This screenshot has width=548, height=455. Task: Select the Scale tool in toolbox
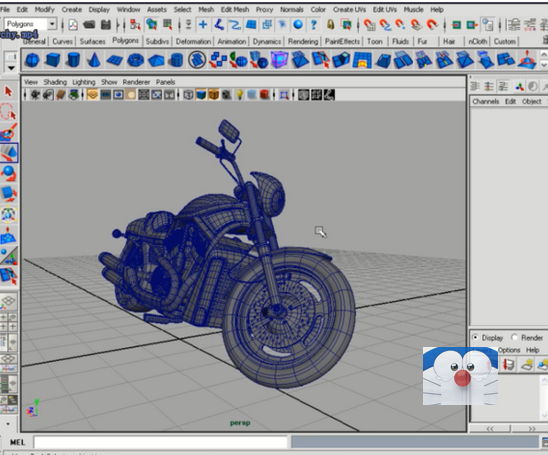[x=9, y=194]
